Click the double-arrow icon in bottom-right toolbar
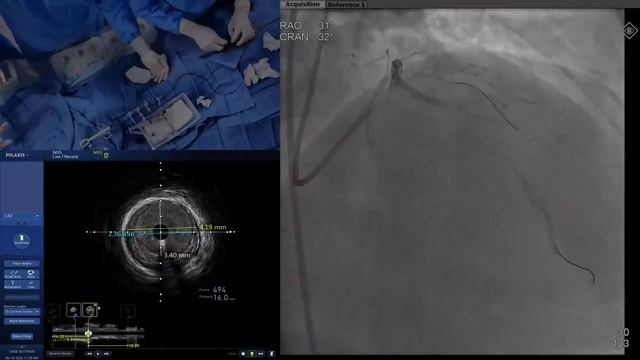This screenshot has height=360, width=640. [261, 354]
